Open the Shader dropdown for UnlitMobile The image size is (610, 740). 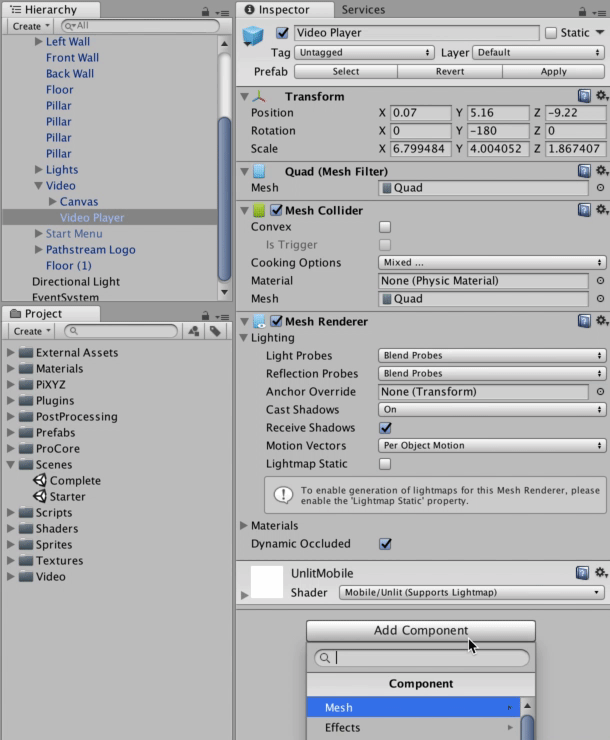tap(471, 592)
